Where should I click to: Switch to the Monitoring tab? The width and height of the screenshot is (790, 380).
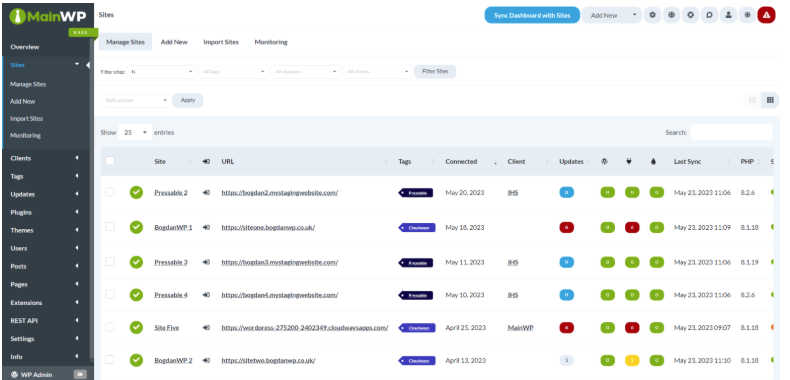(271, 42)
